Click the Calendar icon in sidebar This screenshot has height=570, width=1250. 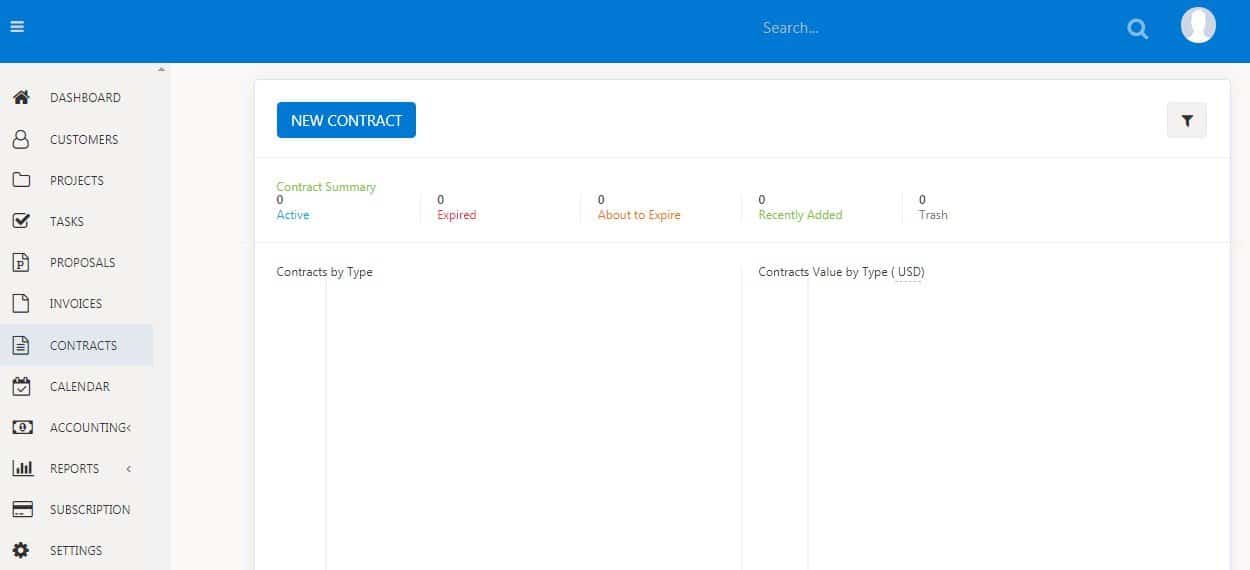tap(21, 386)
